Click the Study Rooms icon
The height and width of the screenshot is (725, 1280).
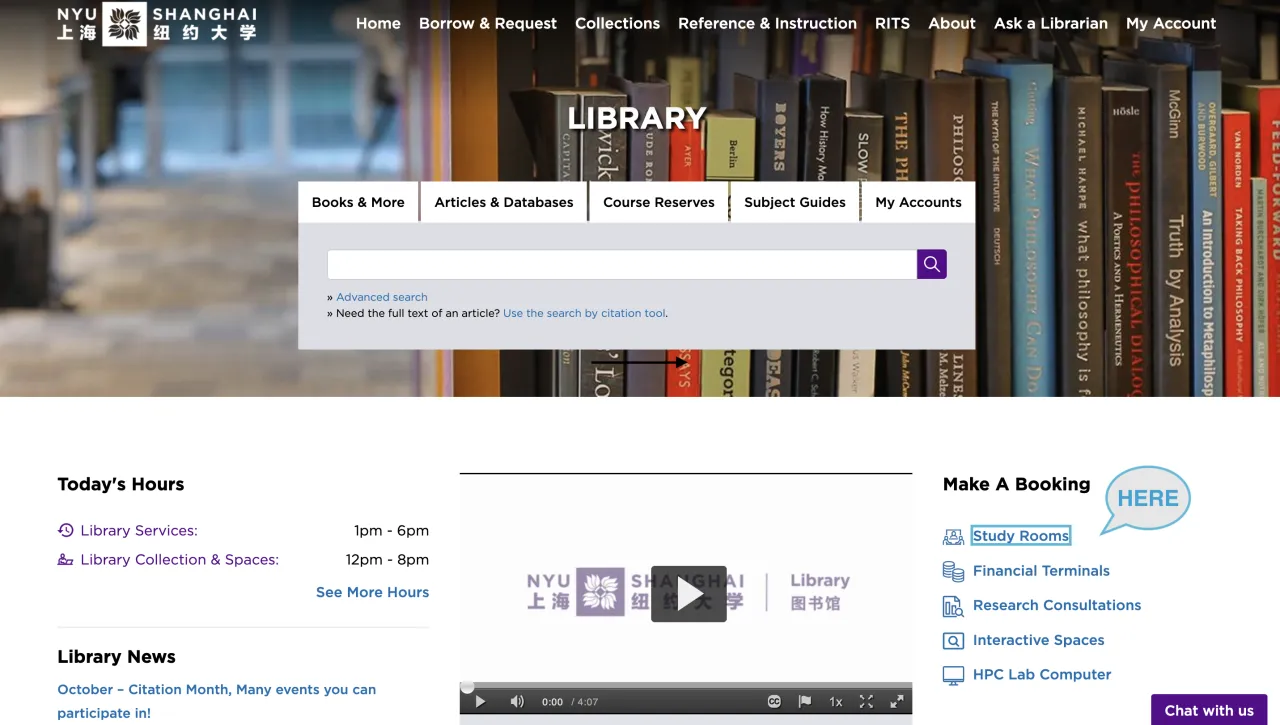click(953, 537)
